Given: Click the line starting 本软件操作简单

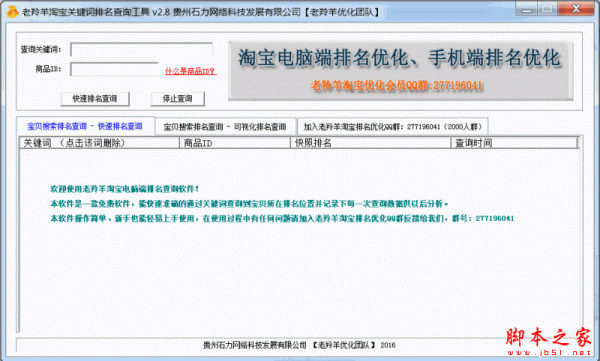Looking at the screenshot, I should click(x=282, y=218).
